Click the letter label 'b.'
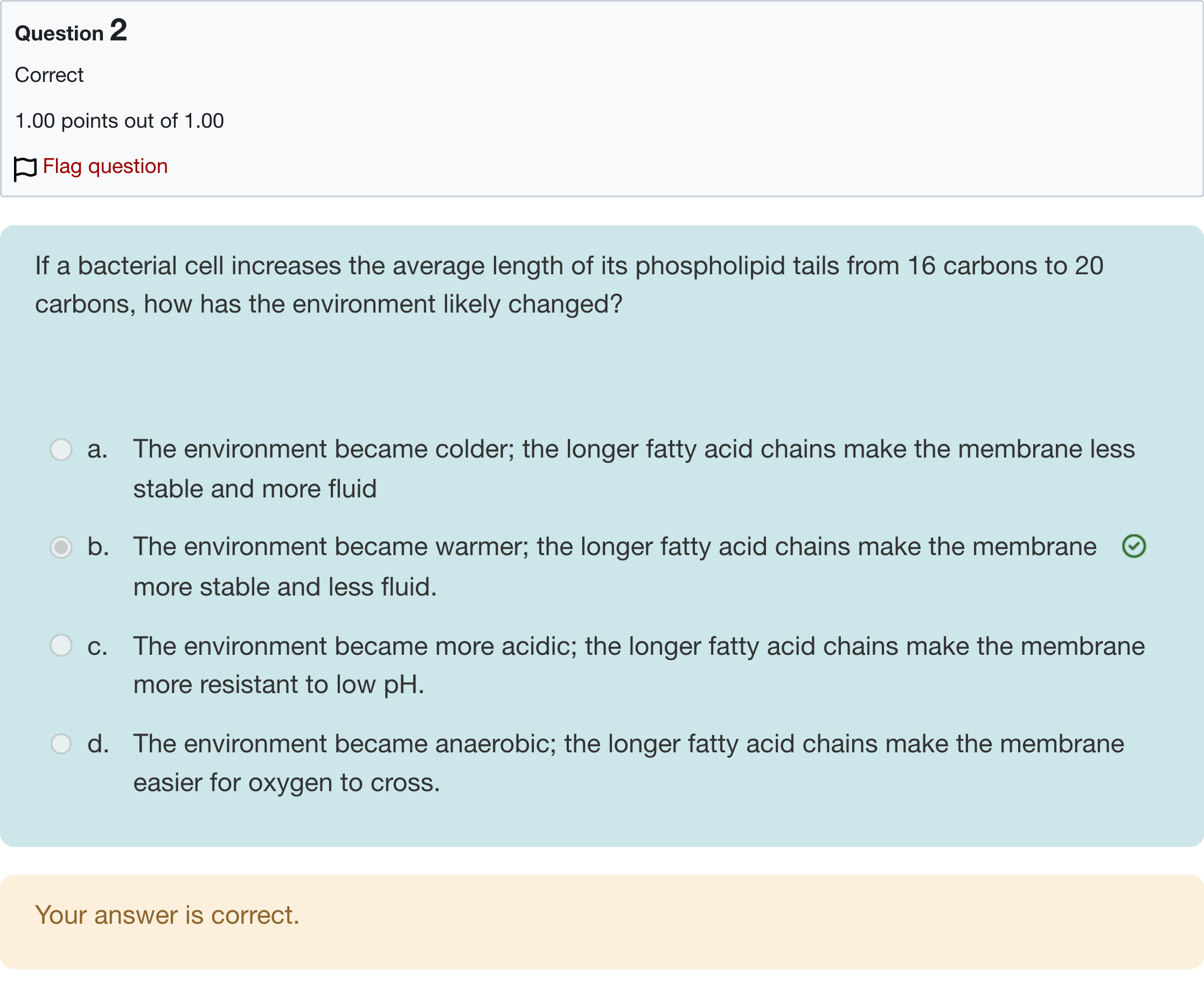The width and height of the screenshot is (1204, 997). 98,546
